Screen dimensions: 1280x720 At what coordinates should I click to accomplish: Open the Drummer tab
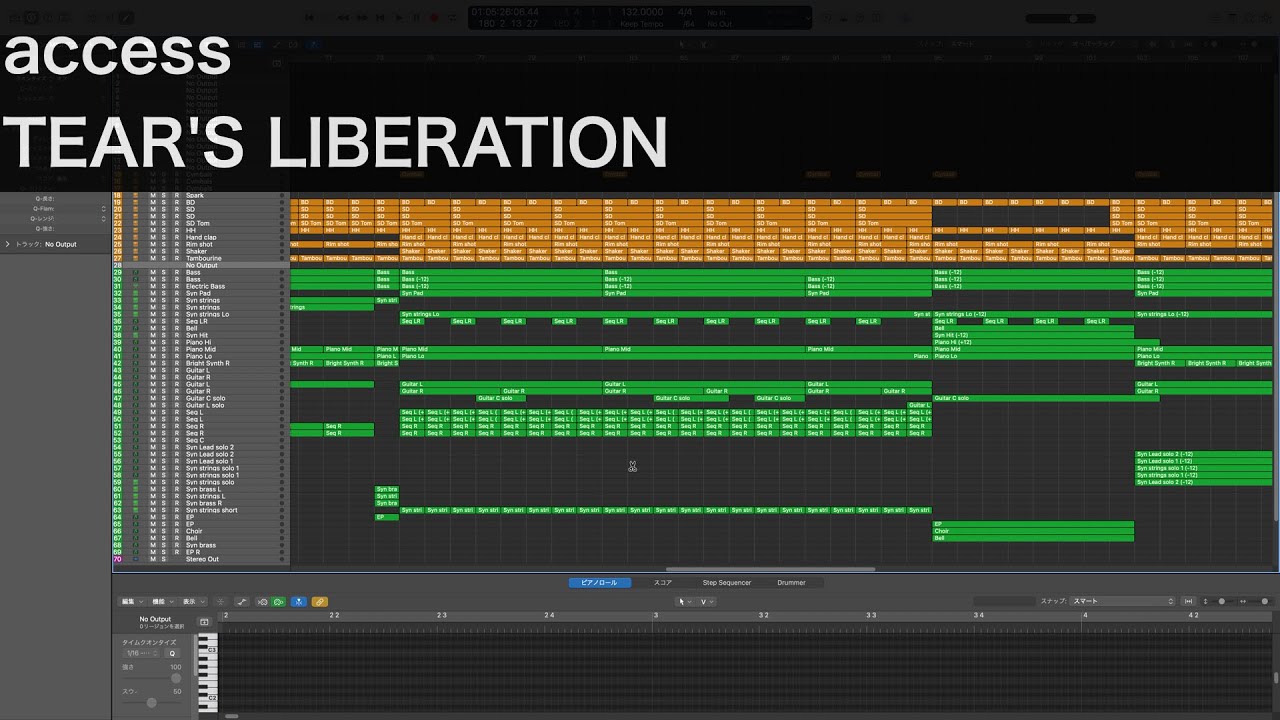point(791,582)
